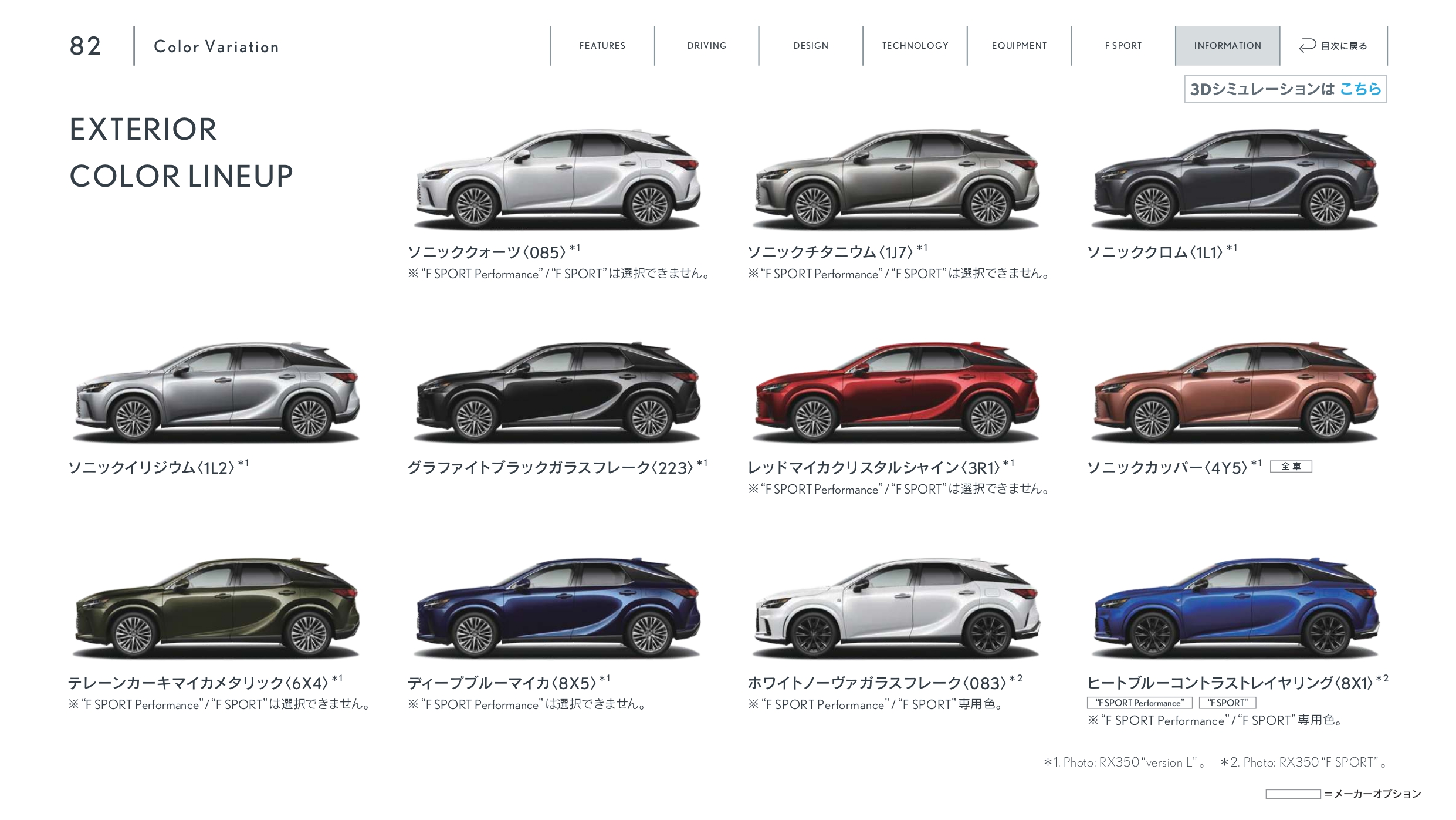Go to the DESIGN section tab
Image resolution: width=1456 pixels, height=820 pixels.
point(811,46)
